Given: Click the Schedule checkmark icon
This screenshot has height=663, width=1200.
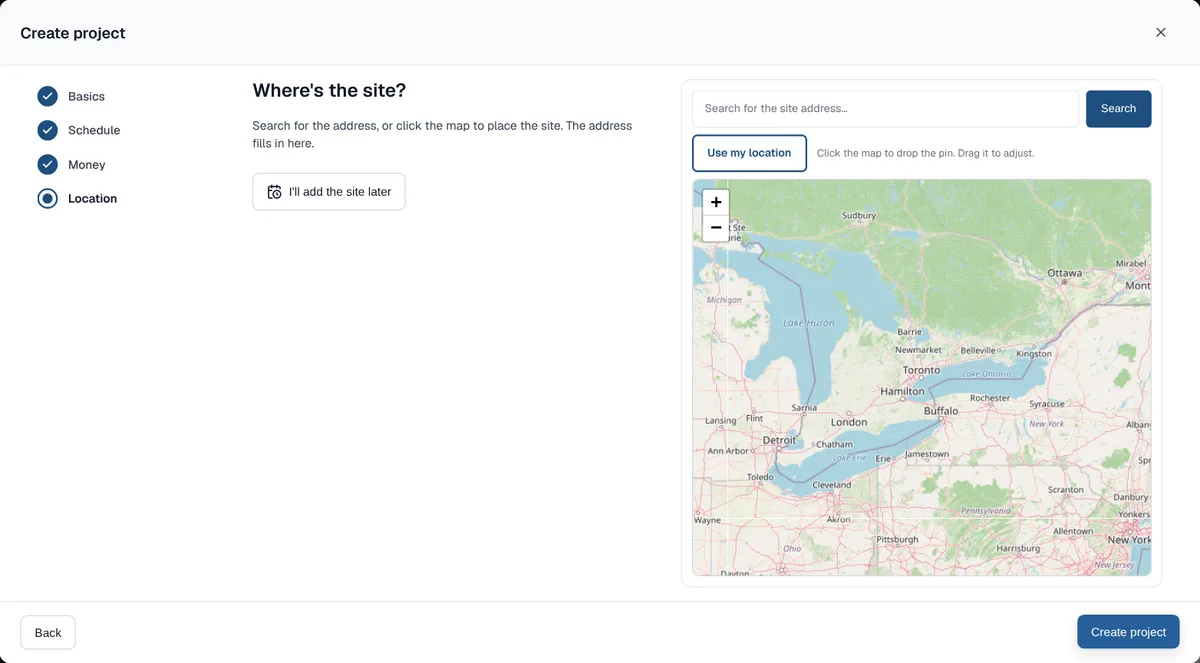Looking at the screenshot, I should 47,130.
